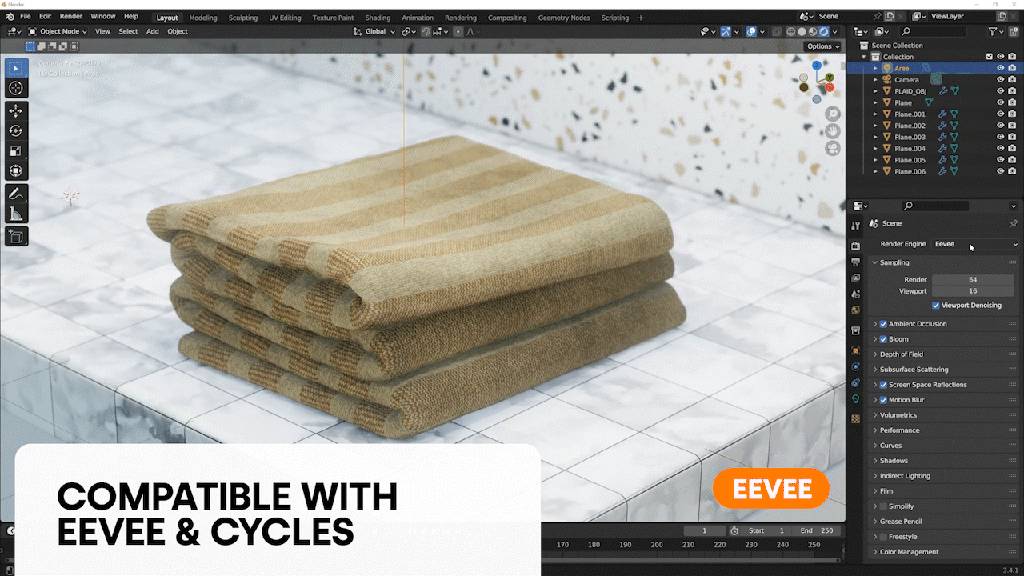Select the Cursor tool in the toolbar
The width and height of the screenshot is (1024, 576).
pos(16,88)
